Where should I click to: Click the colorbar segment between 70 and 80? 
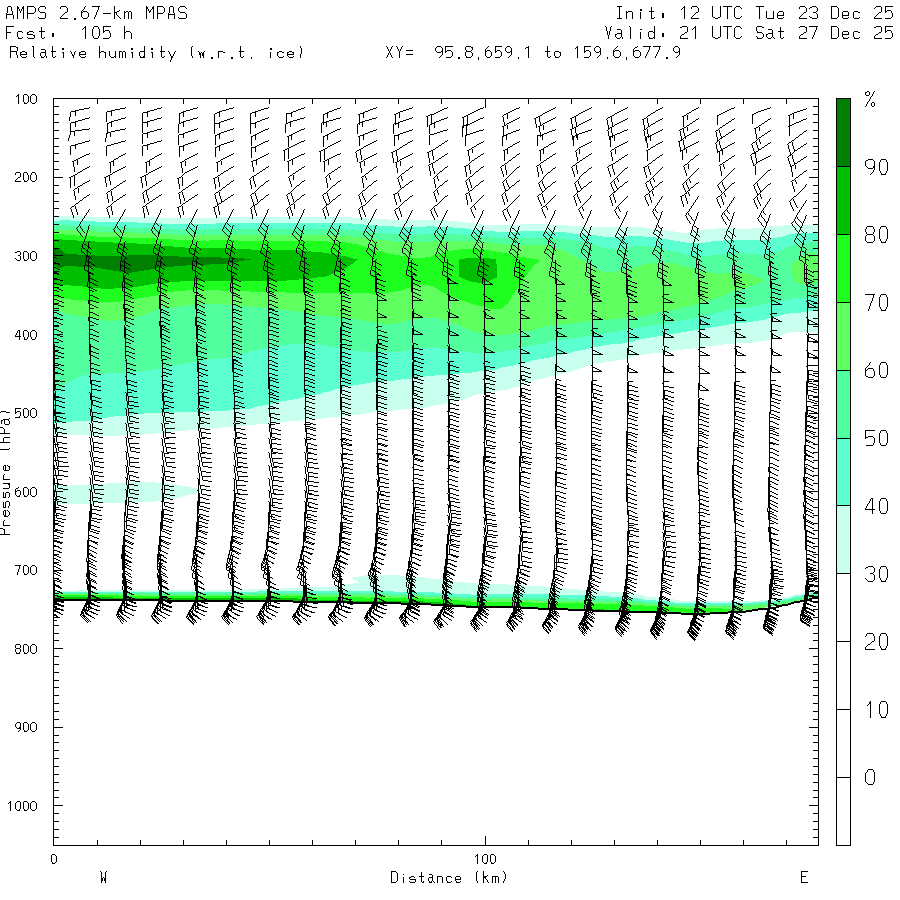[x=843, y=269]
